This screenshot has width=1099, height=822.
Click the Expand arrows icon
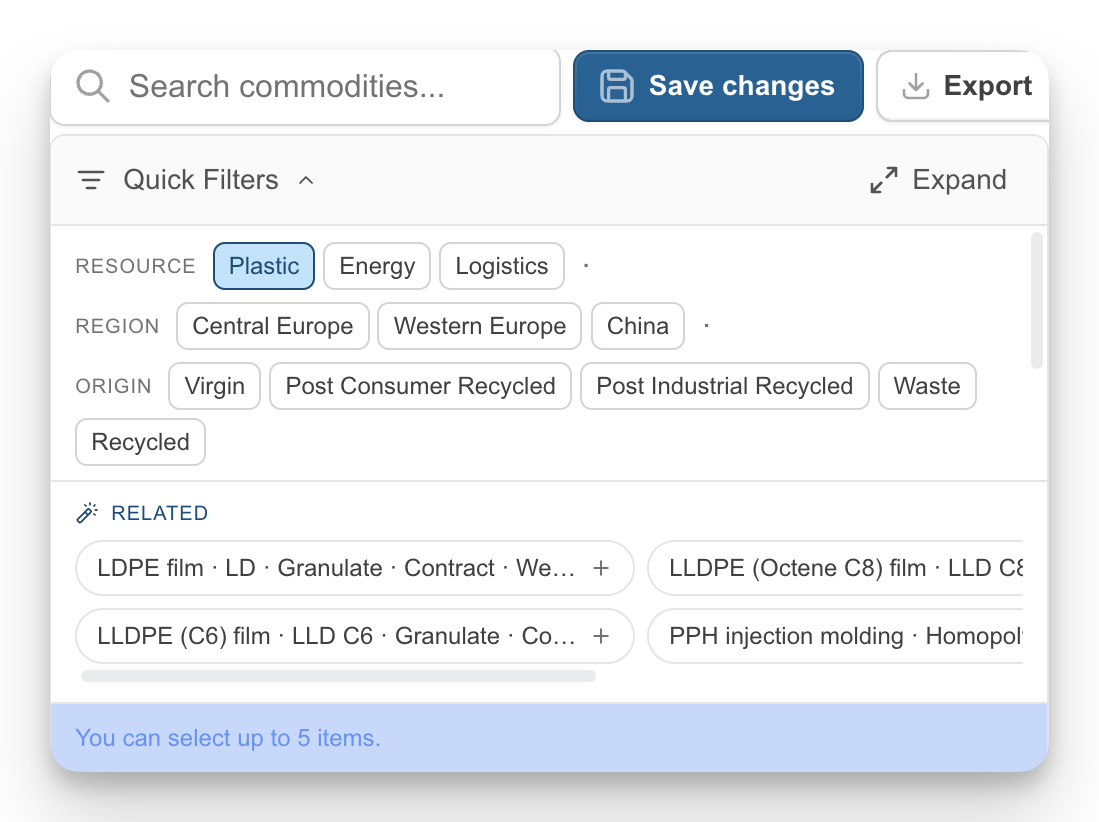(884, 180)
